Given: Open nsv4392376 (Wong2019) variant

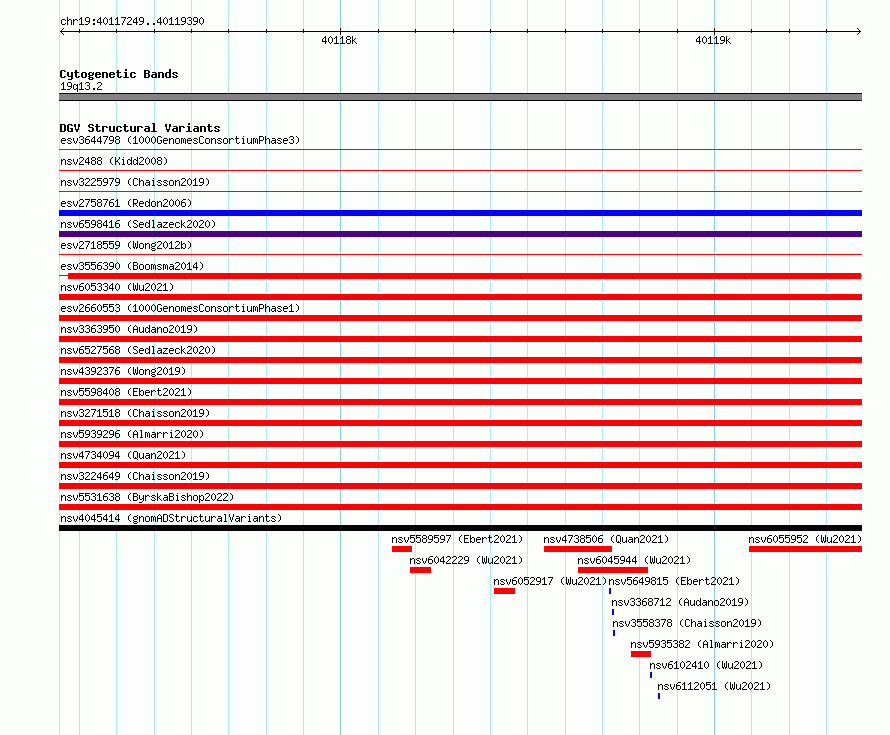Looking at the screenshot, I should [123, 371].
